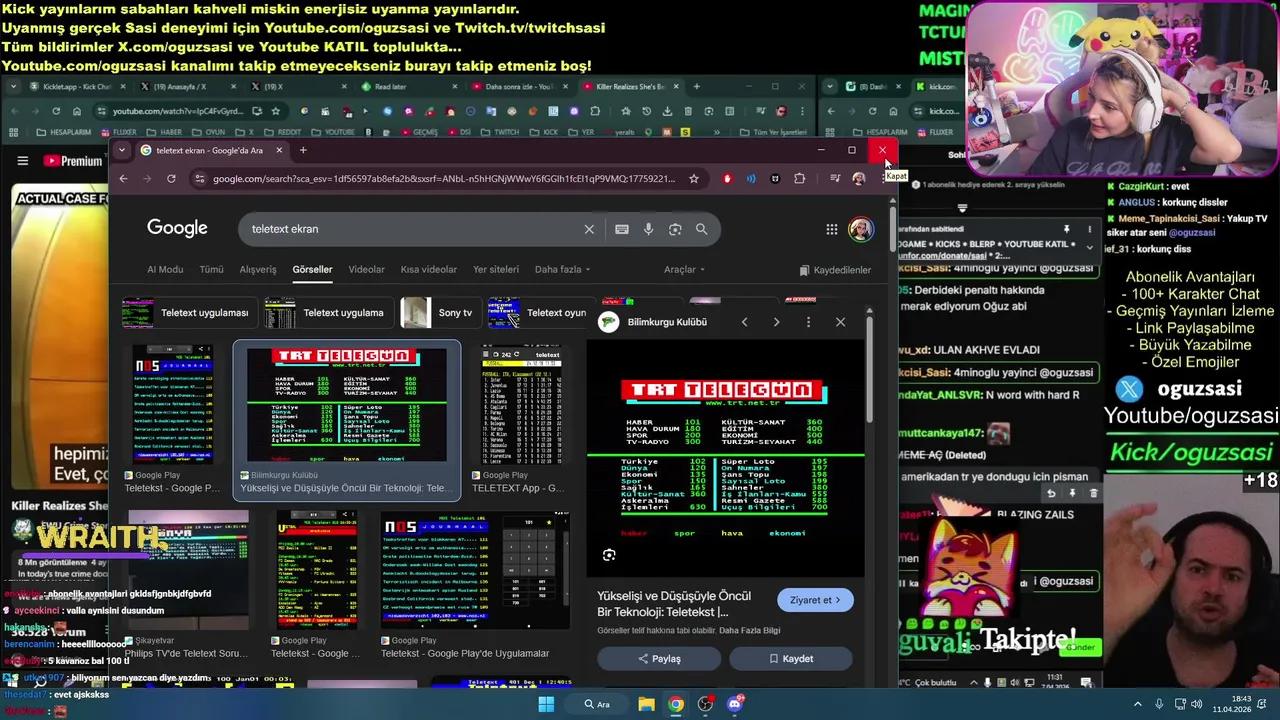Click the large TRT Telegün preview image

click(x=726, y=458)
